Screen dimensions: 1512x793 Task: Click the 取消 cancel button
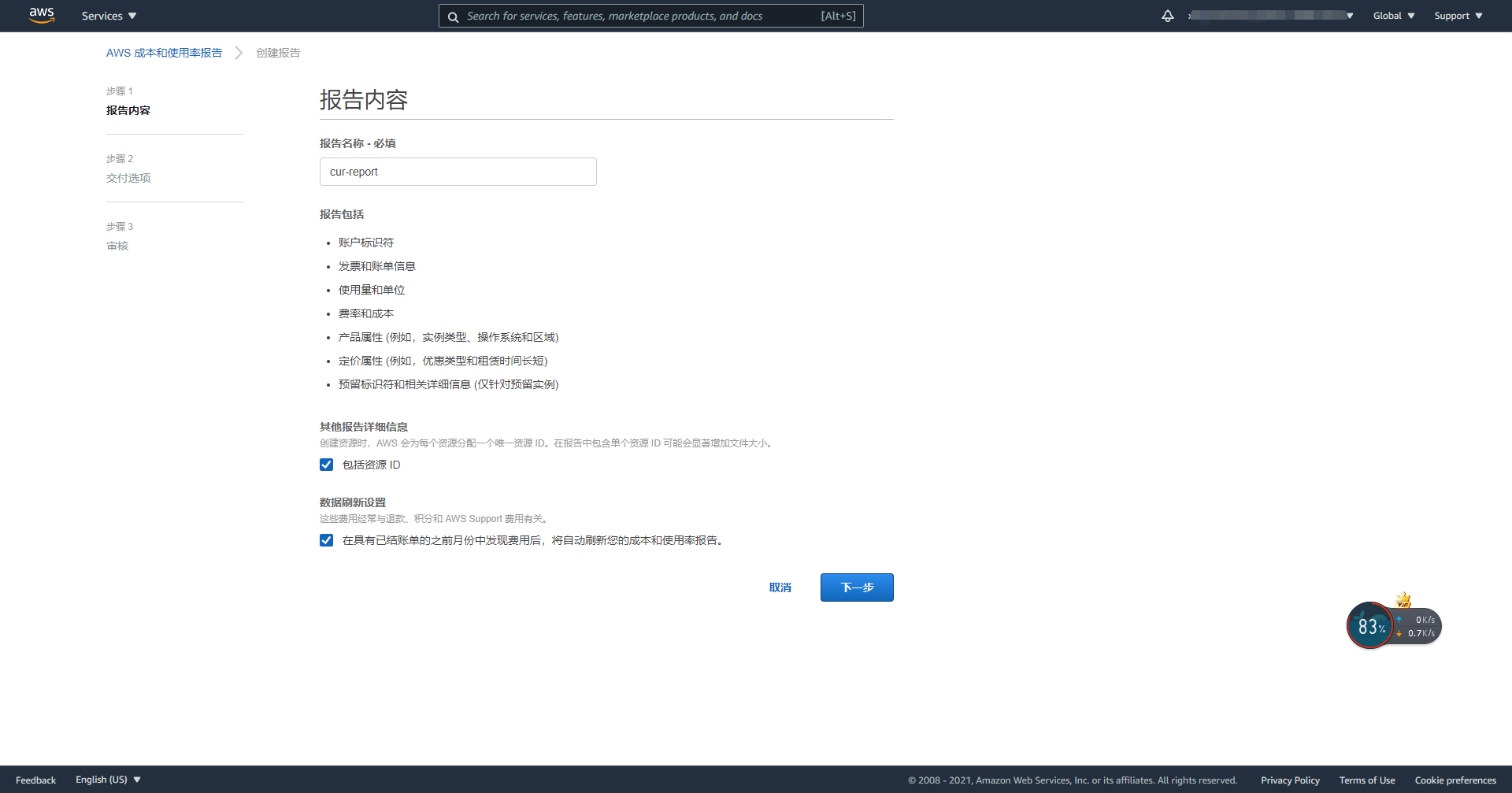pos(780,587)
